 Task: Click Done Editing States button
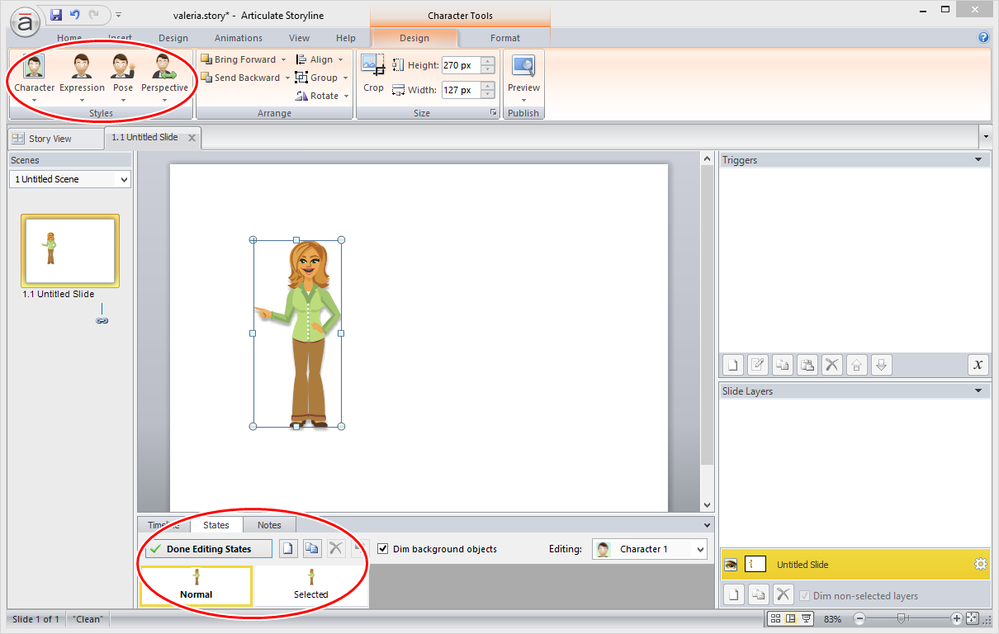(x=208, y=549)
